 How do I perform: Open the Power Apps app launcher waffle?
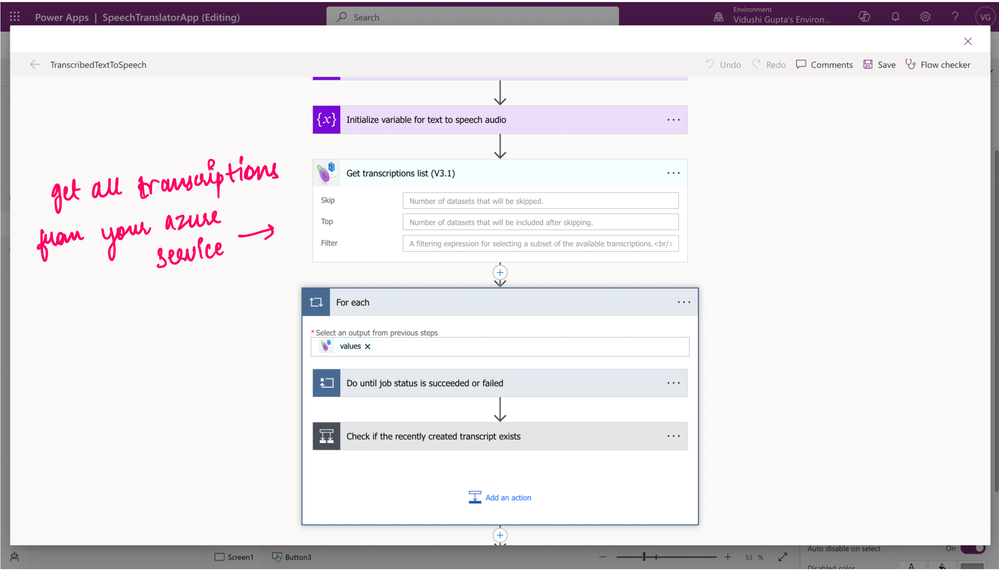[15, 17]
